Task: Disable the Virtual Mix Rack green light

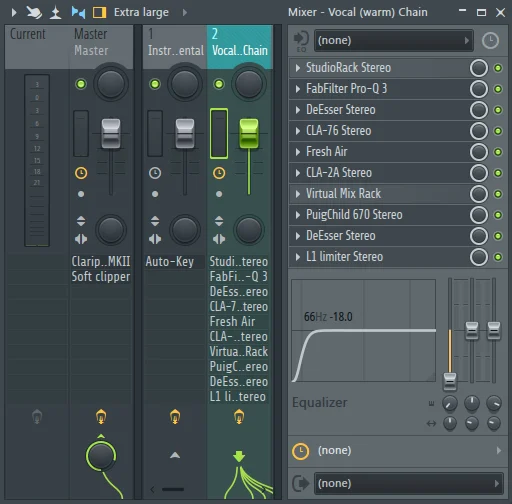Action: [x=498, y=194]
